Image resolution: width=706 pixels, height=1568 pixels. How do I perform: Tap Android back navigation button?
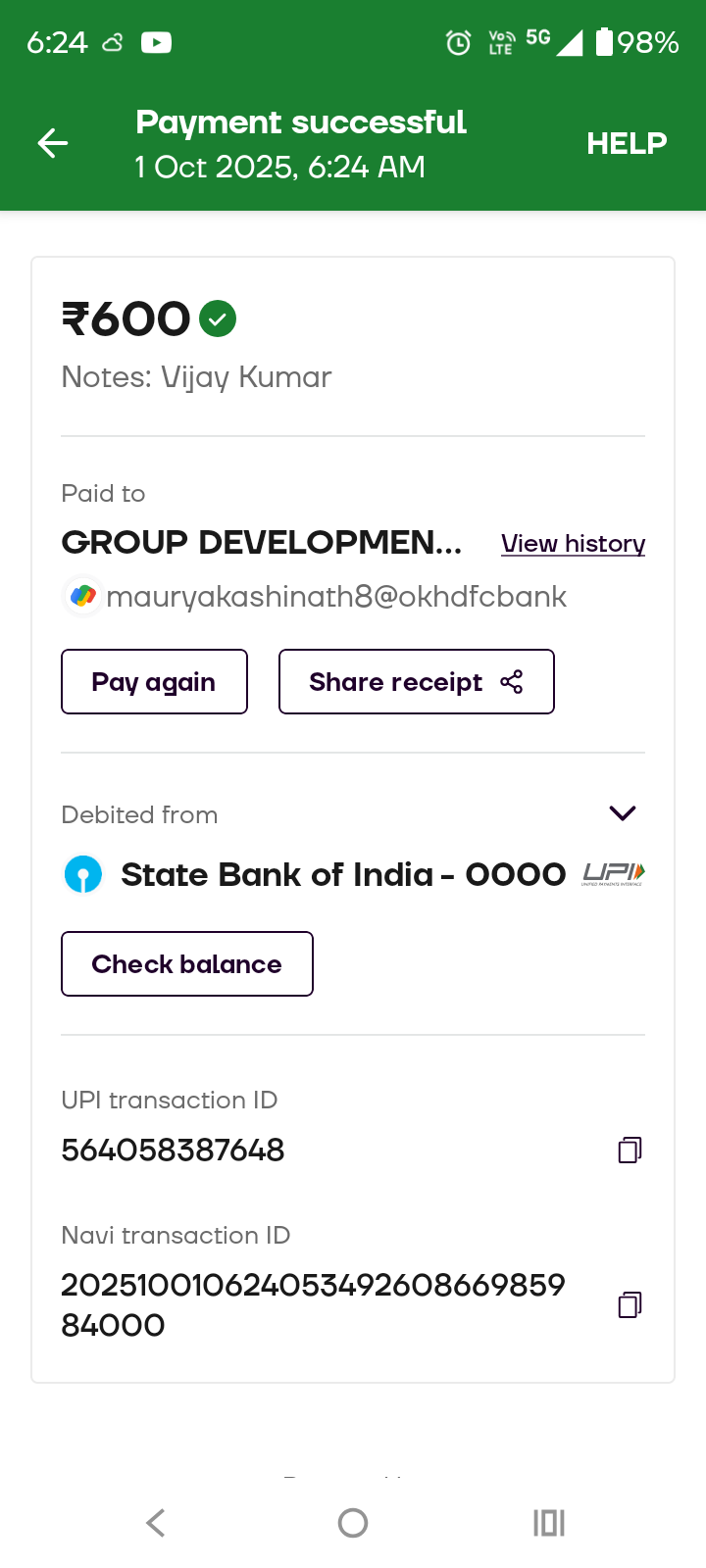click(x=156, y=1523)
